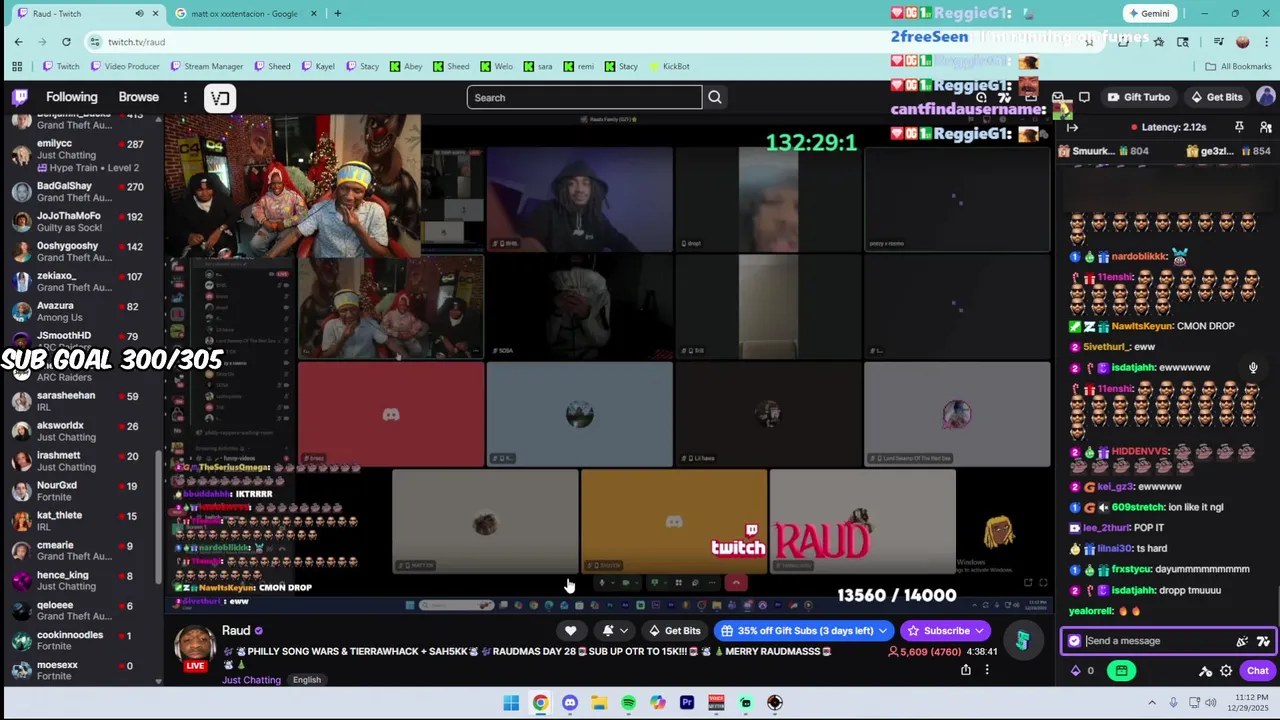
Task: Click the 7TV emote icon in message box
Action: point(1263,641)
